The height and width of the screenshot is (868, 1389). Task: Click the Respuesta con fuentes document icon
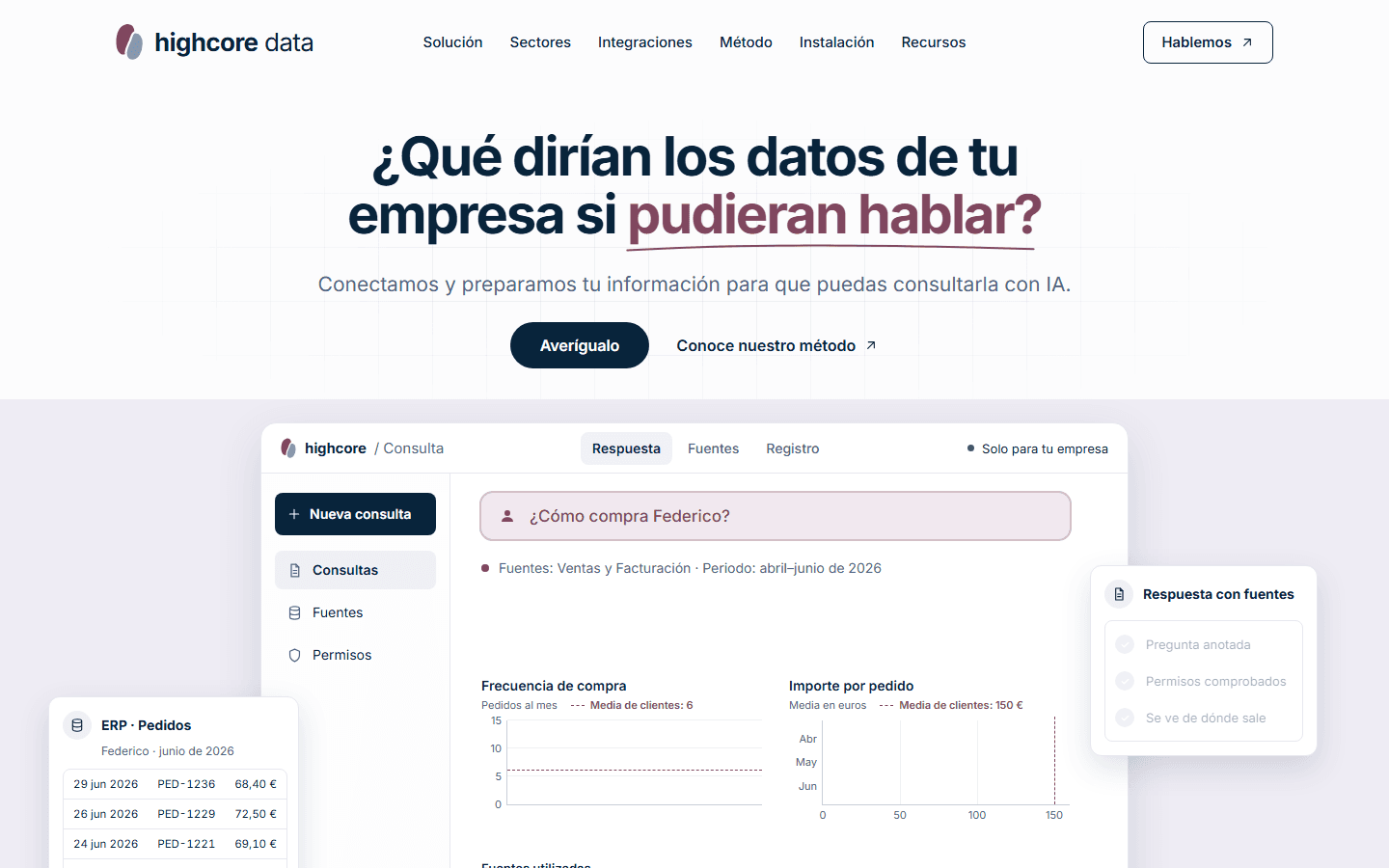(x=1119, y=594)
